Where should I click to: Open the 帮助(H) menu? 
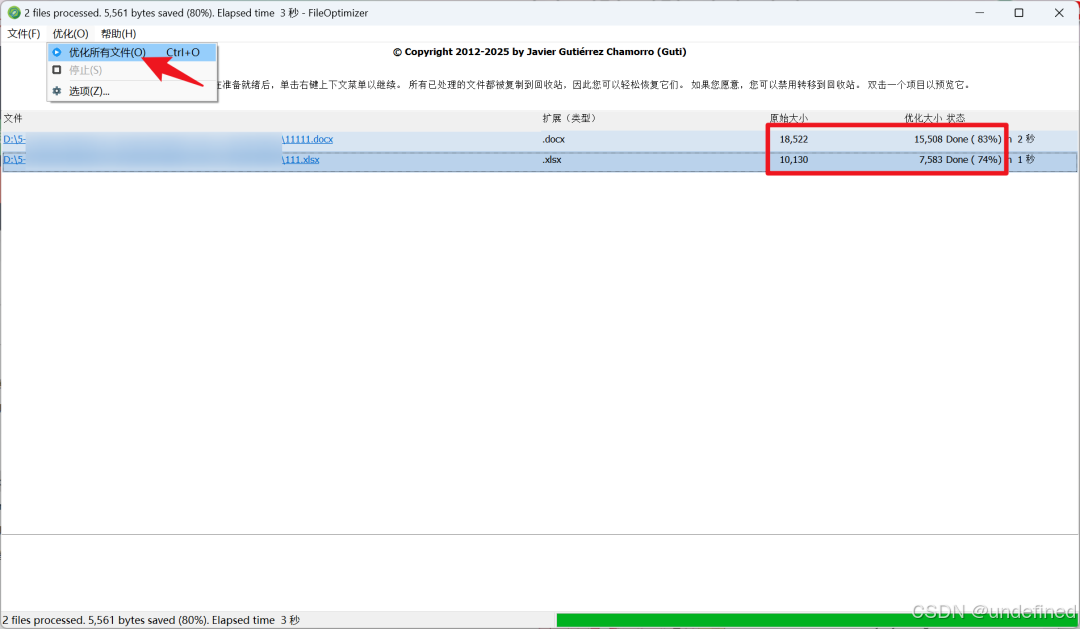tap(117, 33)
